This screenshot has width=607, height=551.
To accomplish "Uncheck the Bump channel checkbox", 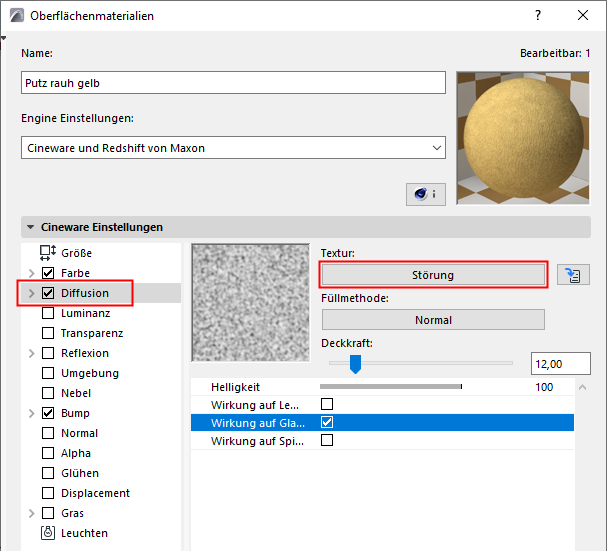I will click(48, 413).
